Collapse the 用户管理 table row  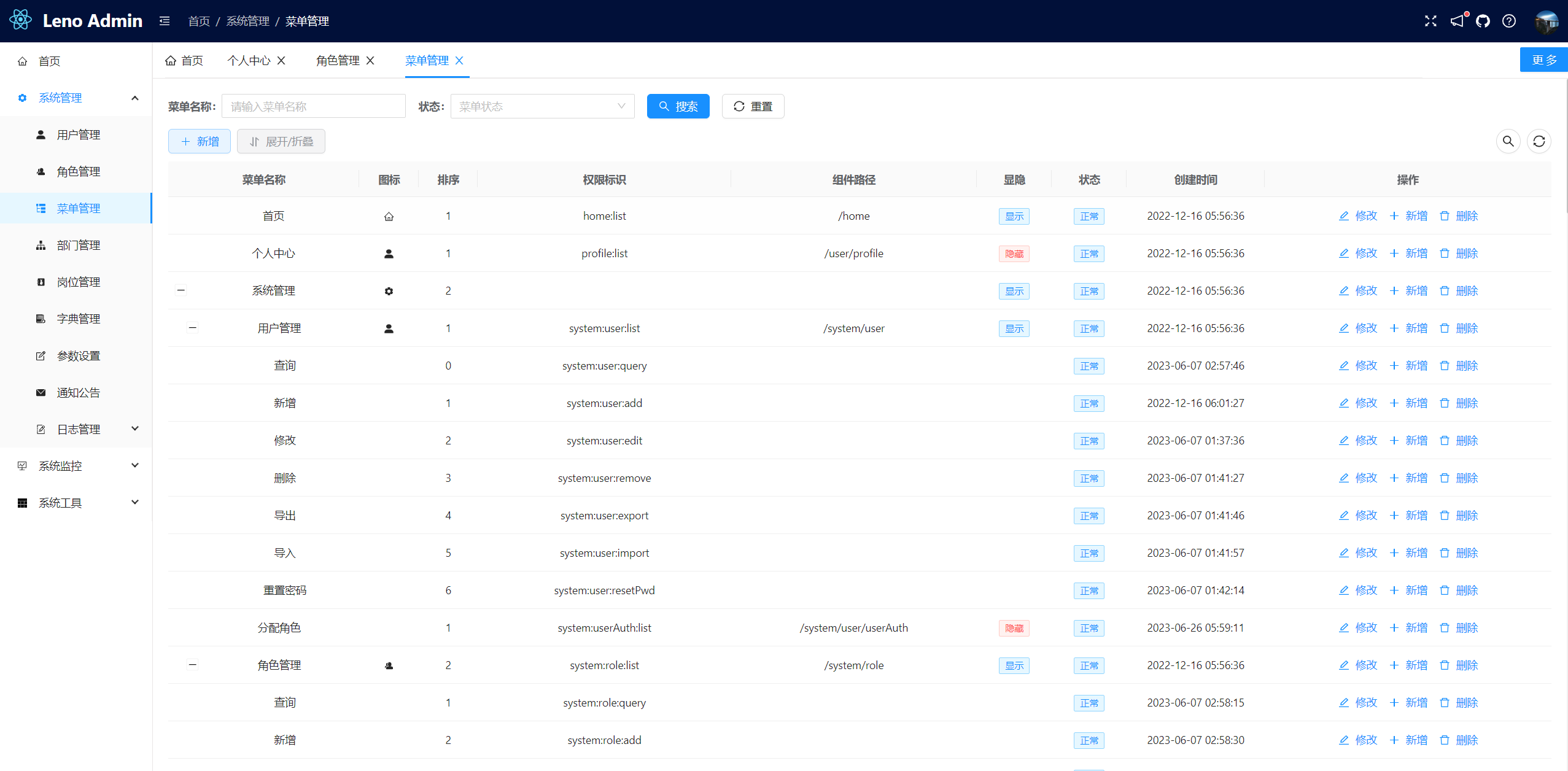[x=193, y=328]
